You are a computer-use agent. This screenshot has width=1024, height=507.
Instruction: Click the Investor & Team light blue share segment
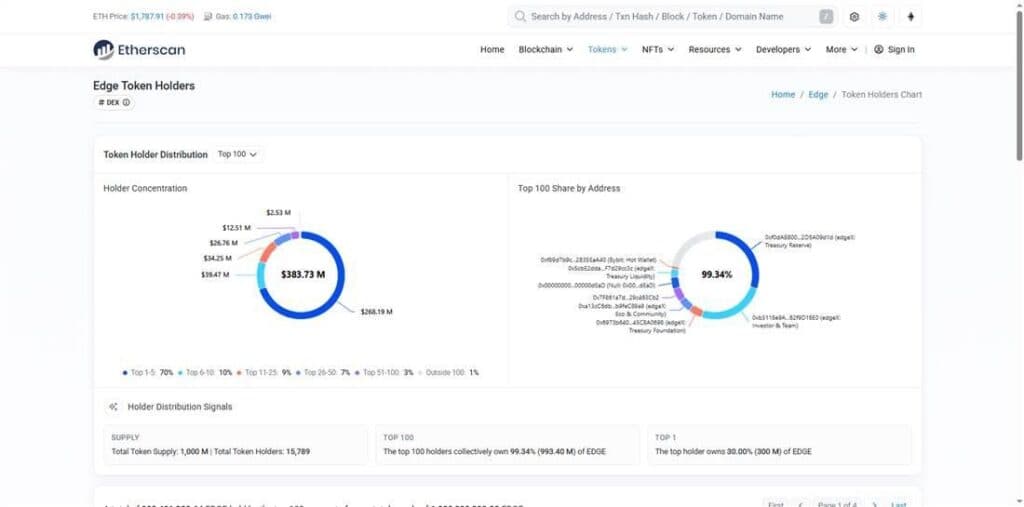[x=735, y=311]
